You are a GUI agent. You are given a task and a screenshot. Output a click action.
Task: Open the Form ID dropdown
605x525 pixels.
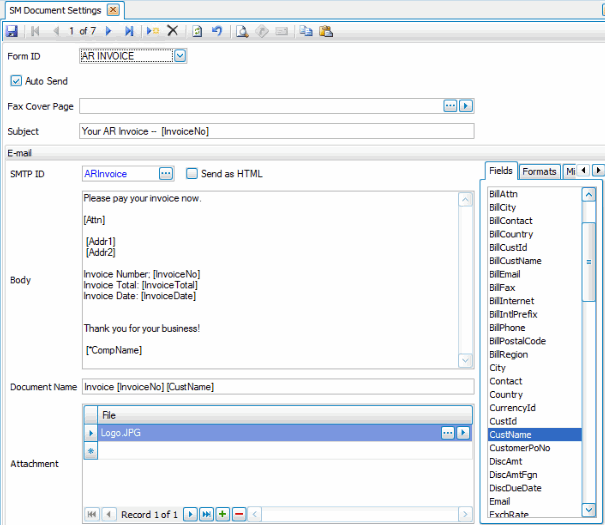point(180,56)
